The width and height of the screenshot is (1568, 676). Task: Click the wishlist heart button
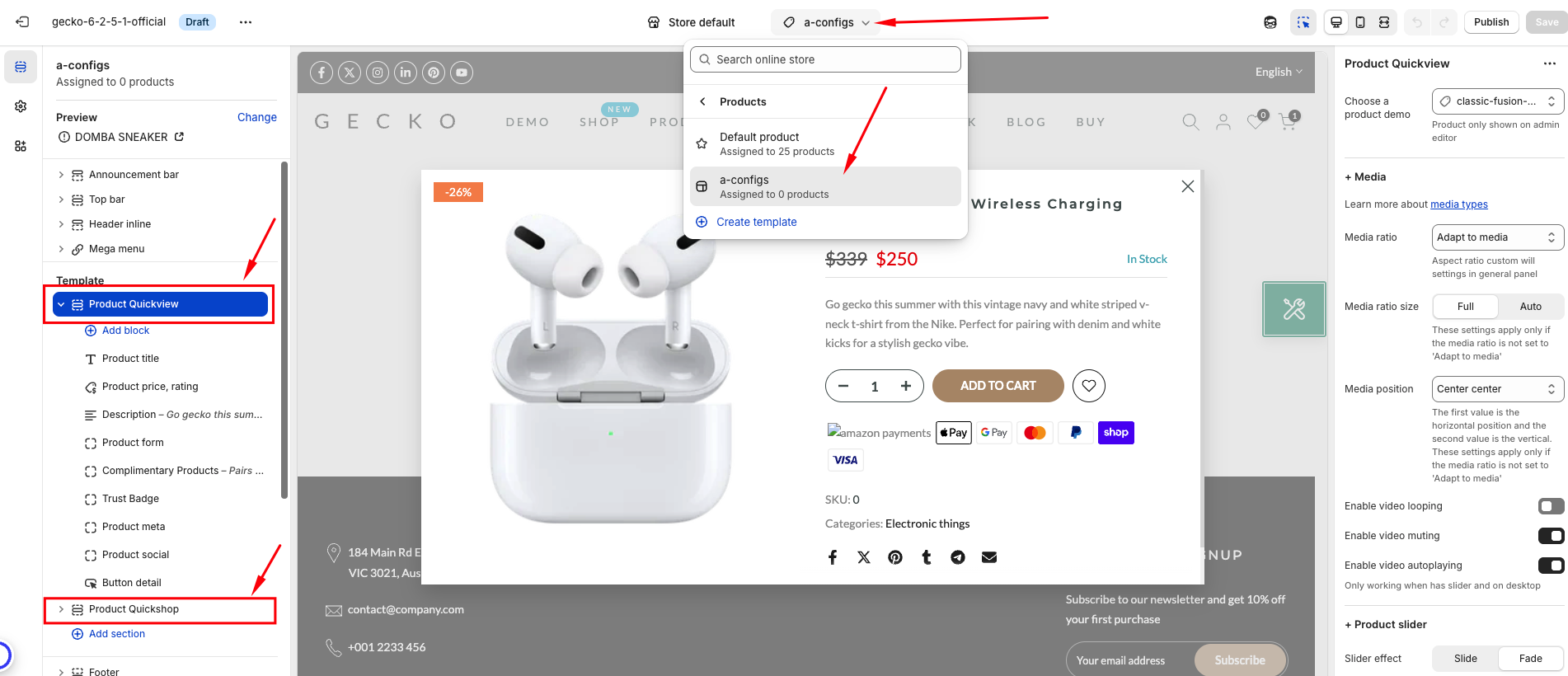(1089, 386)
